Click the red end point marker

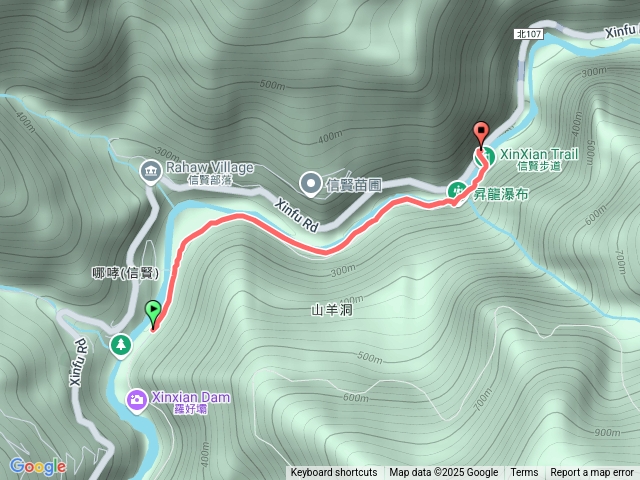481,135
